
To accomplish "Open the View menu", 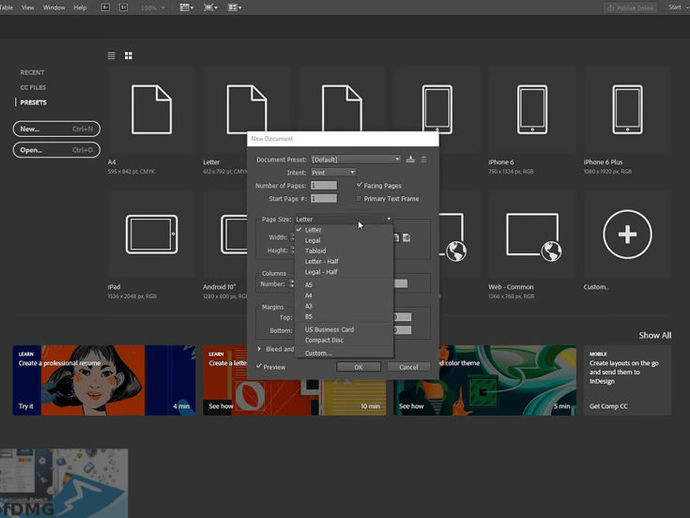I will (28, 7).
